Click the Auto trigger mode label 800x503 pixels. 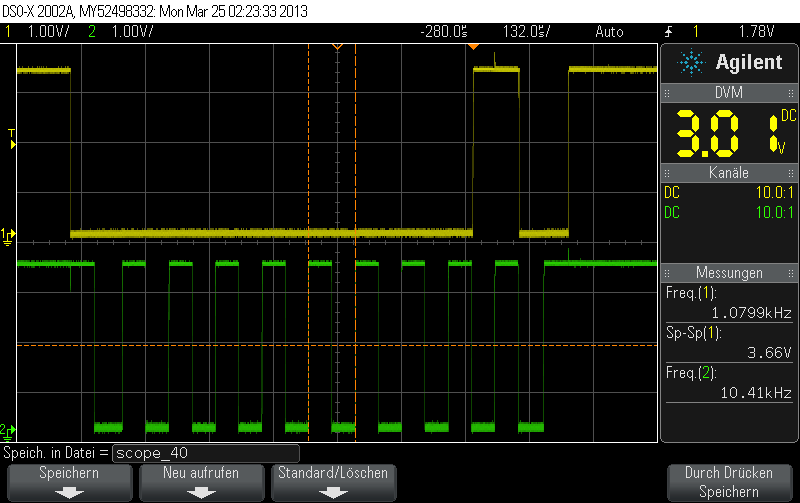(609, 32)
